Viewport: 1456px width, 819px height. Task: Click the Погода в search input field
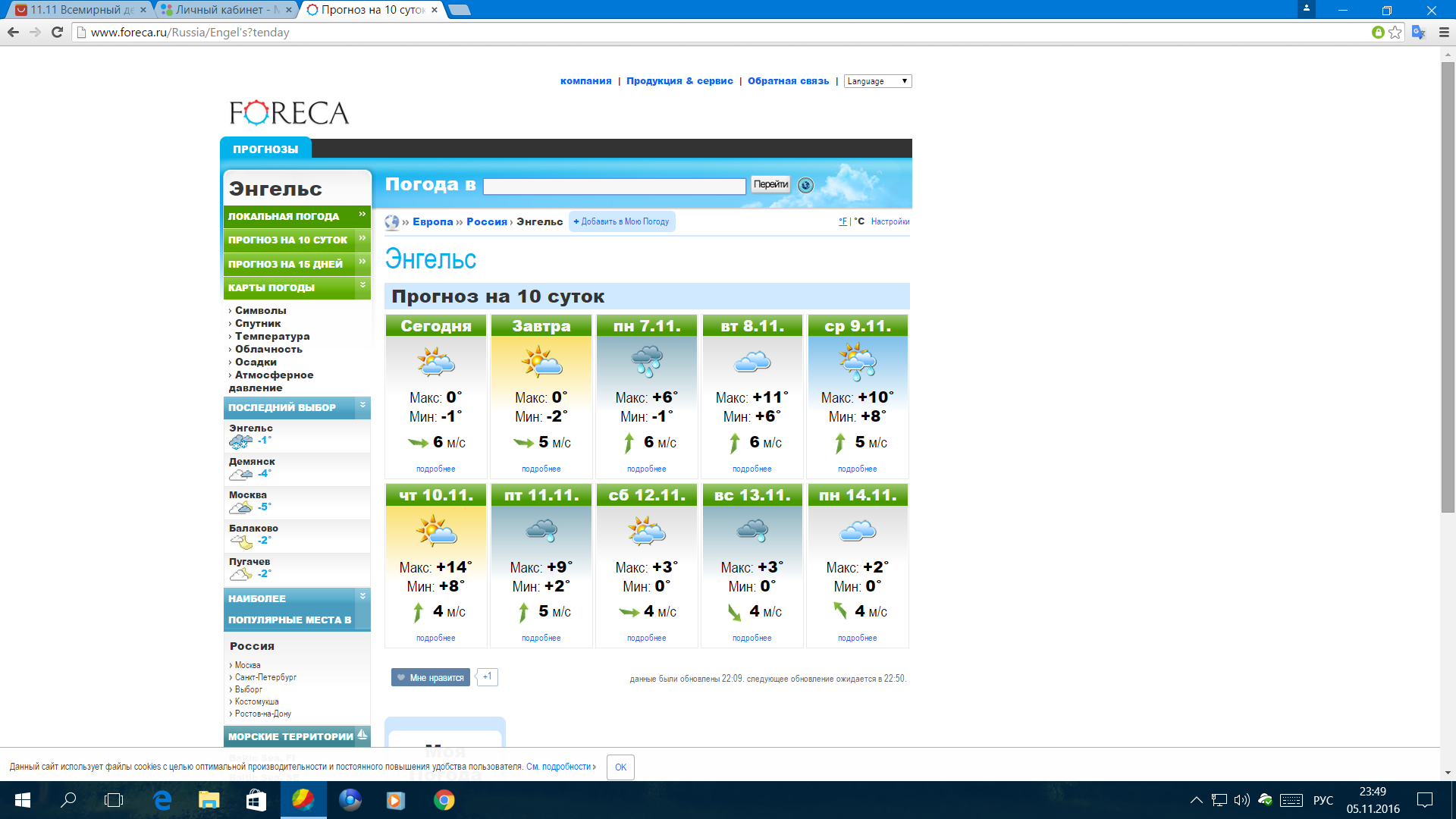(x=614, y=186)
